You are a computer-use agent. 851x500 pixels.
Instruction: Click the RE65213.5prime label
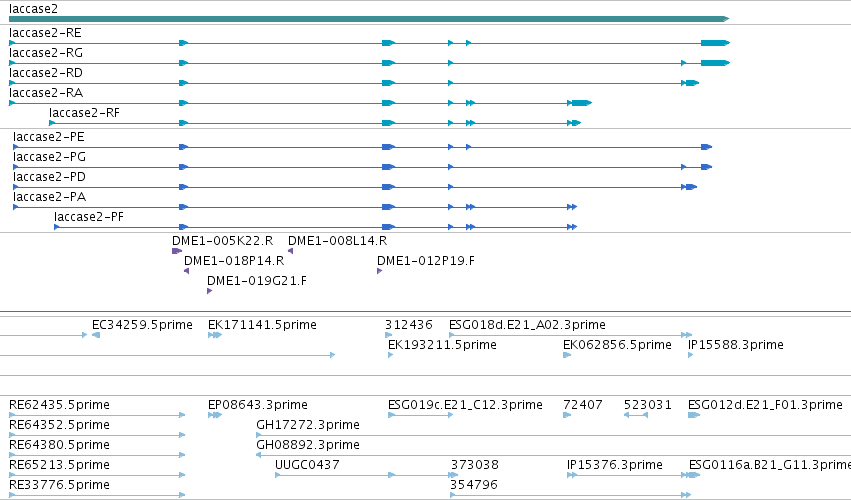click(59, 465)
